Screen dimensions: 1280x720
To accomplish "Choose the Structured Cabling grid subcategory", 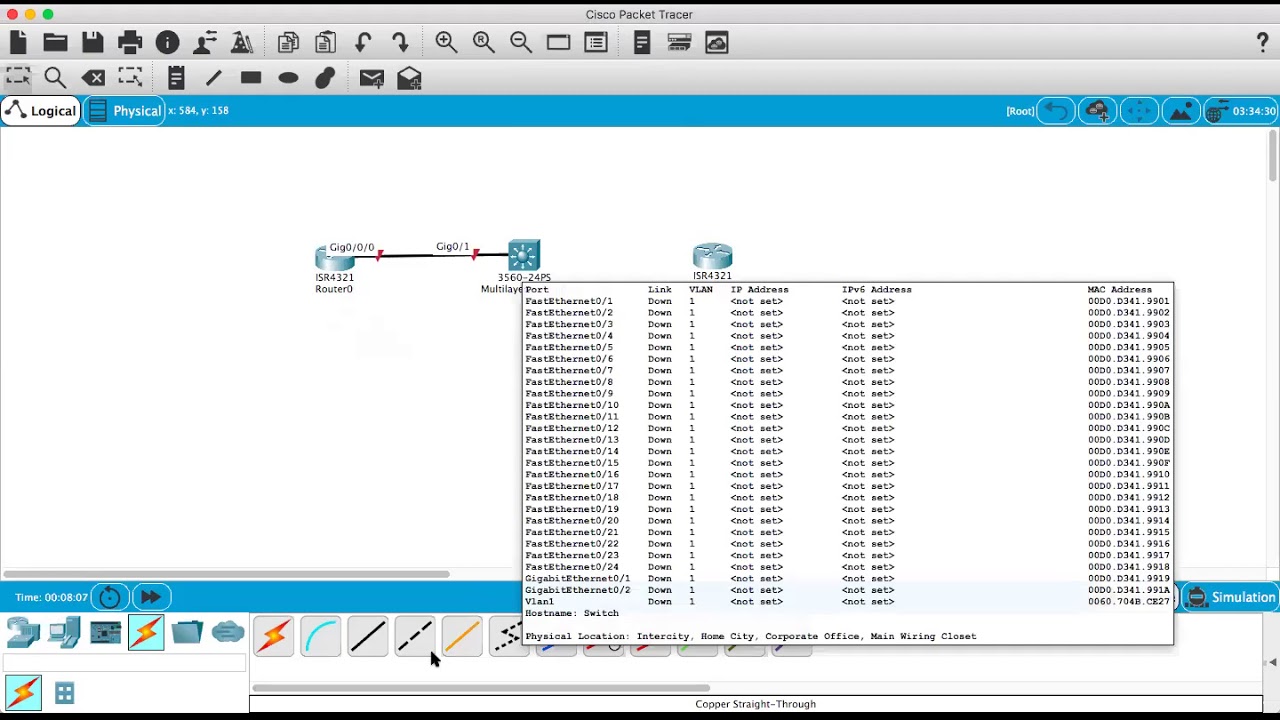I will coord(65,692).
